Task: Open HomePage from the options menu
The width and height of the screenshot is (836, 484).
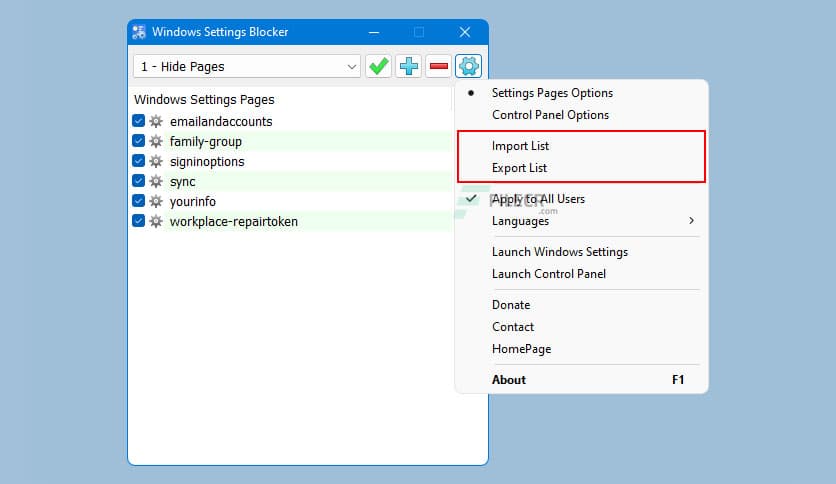Action: [x=581, y=349]
